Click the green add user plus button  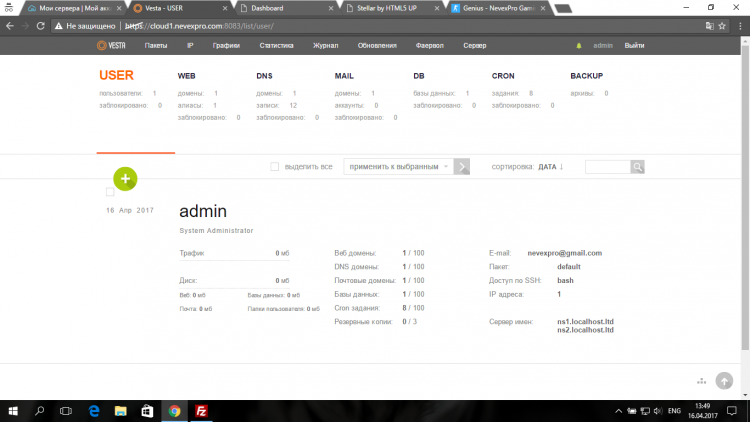click(125, 179)
